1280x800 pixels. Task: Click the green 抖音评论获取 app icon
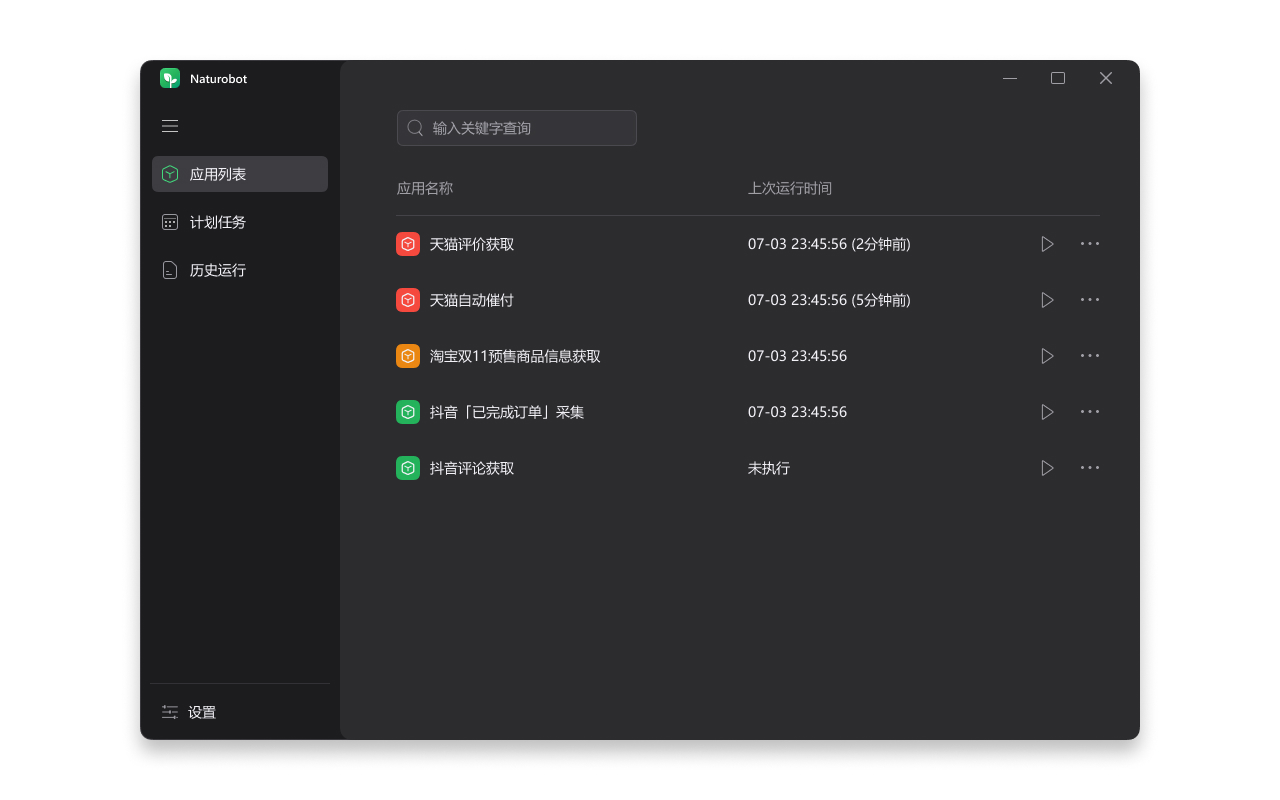[408, 468]
